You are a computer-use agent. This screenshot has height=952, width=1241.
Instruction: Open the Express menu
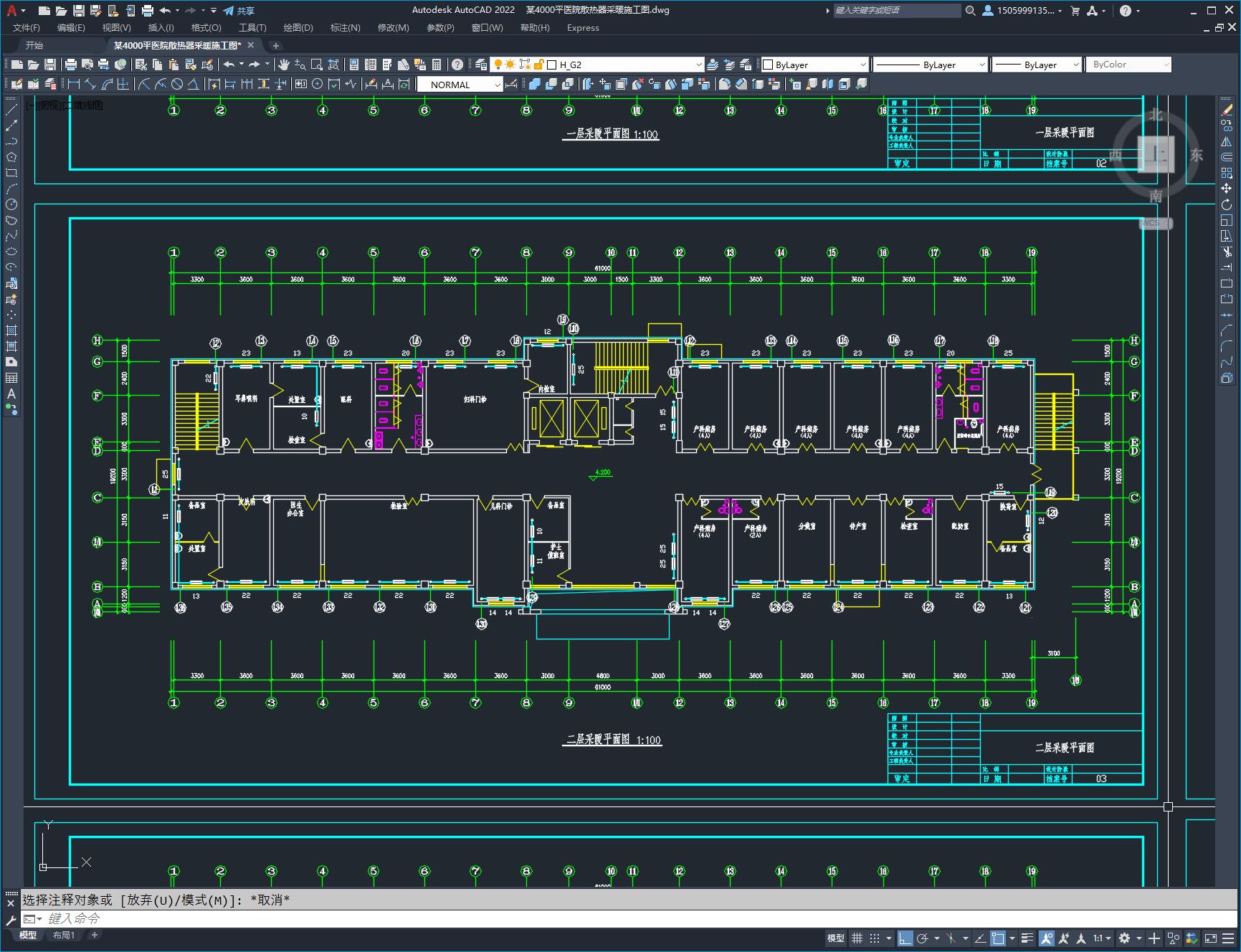point(583,27)
